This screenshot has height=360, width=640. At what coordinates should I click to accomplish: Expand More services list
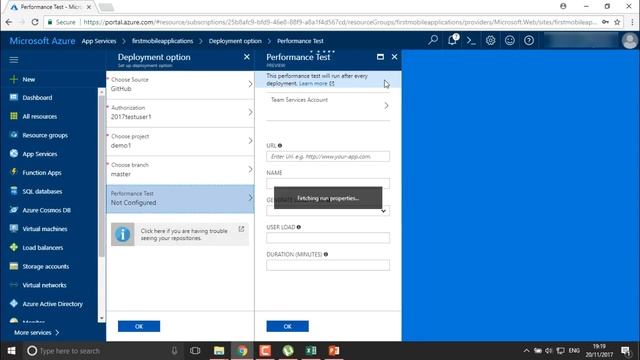36,333
